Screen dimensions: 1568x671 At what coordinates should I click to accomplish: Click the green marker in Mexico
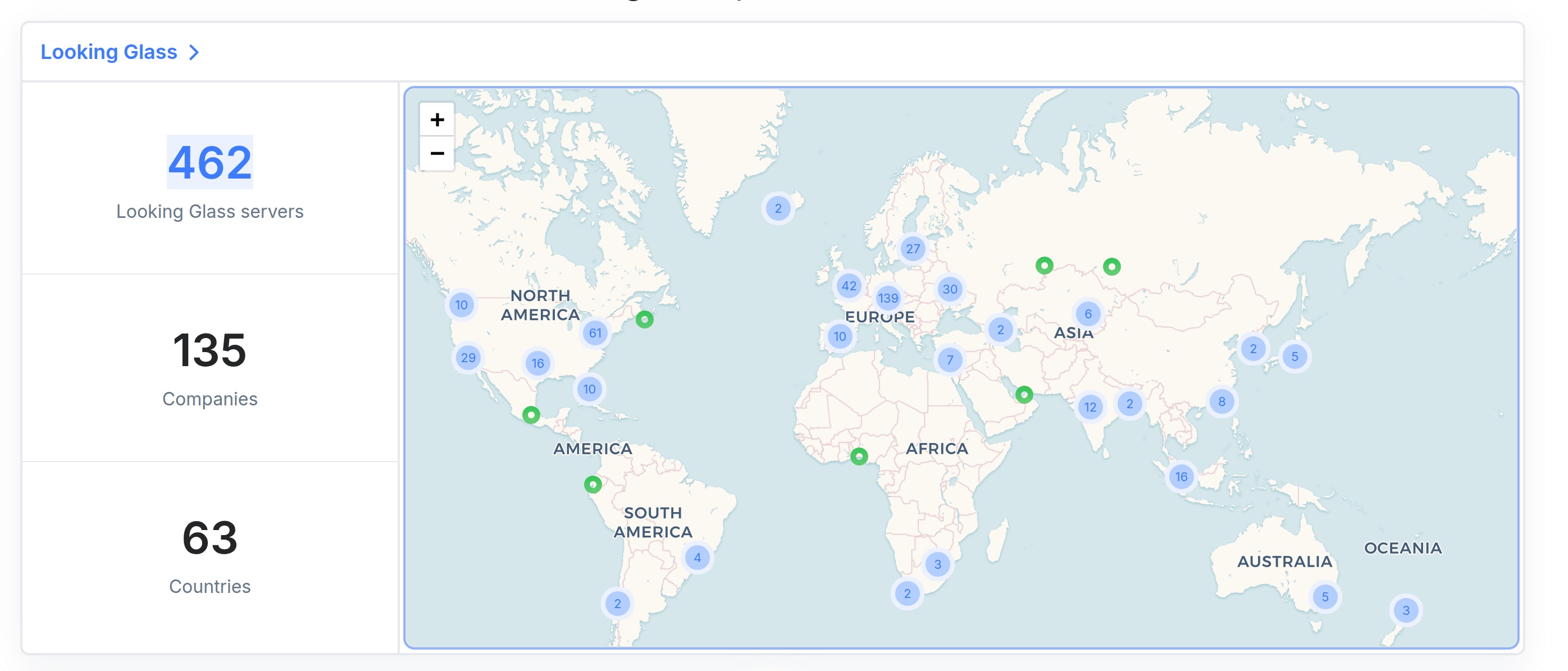pyautogui.click(x=531, y=415)
